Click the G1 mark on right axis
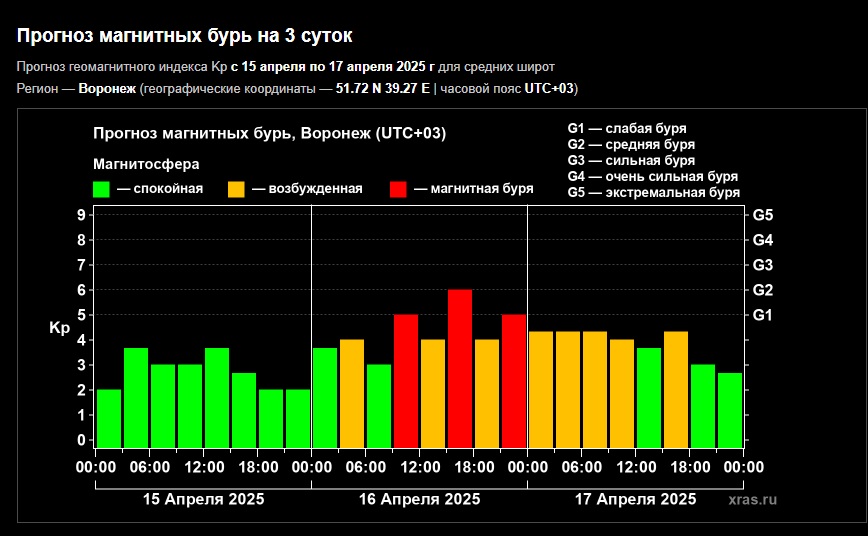The width and height of the screenshot is (868, 536). click(763, 315)
